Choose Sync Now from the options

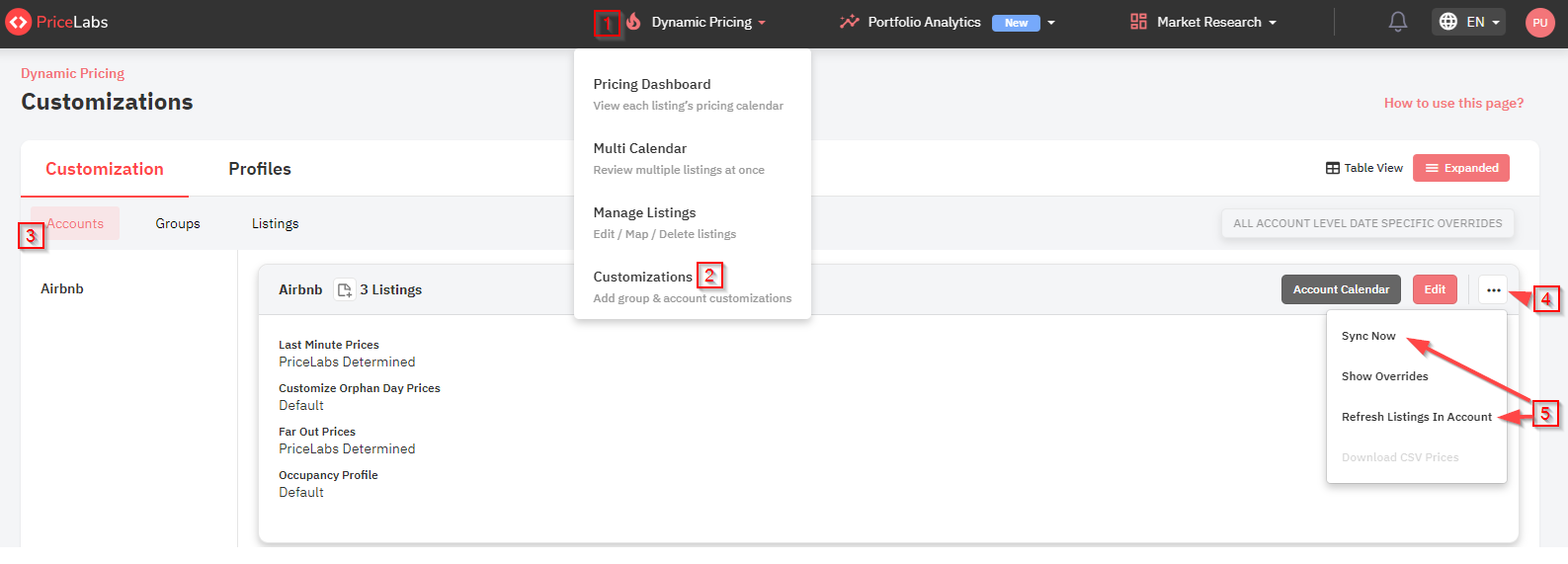point(1368,336)
